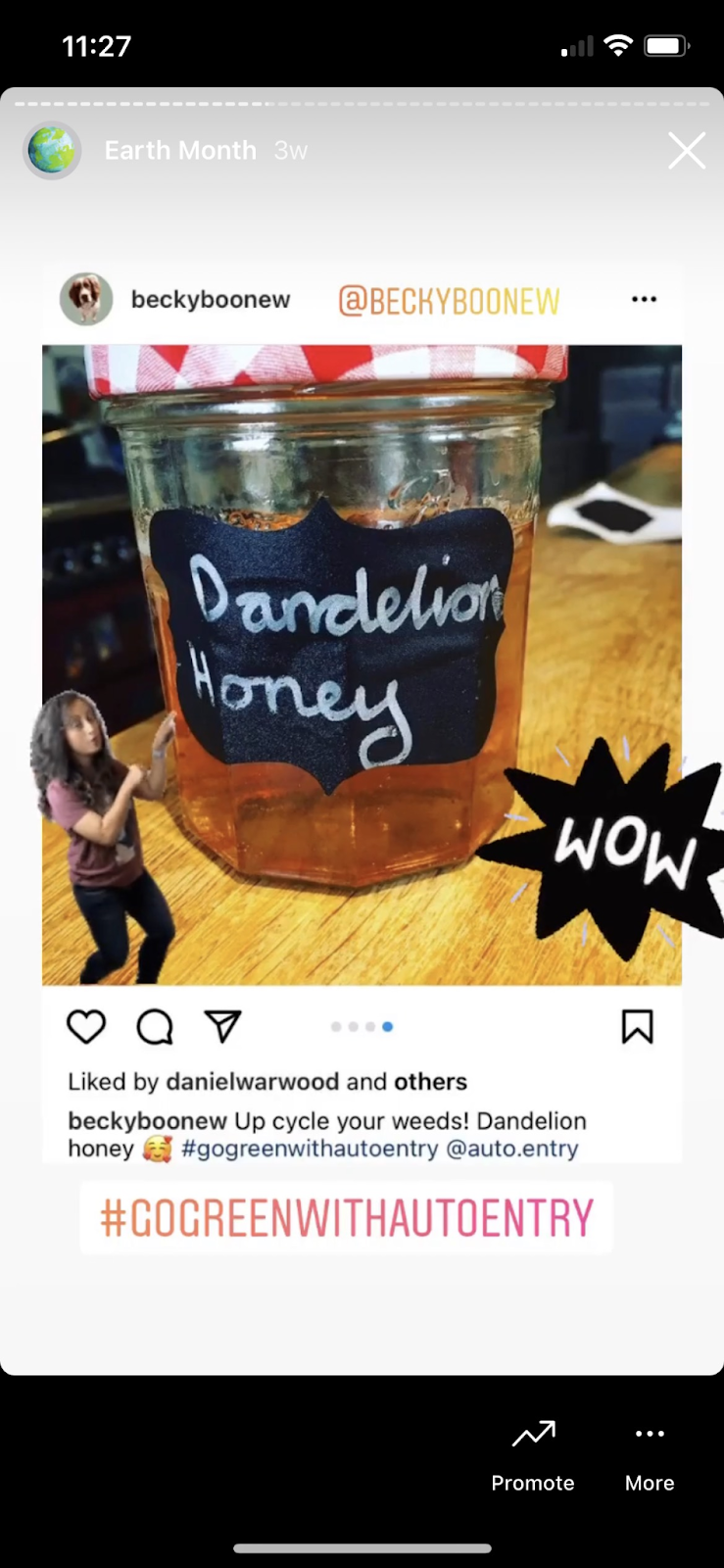The image size is (724, 1568).
Task: Tap the @BECKYBOONEW mention sticker
Action: tap(449, 301)
